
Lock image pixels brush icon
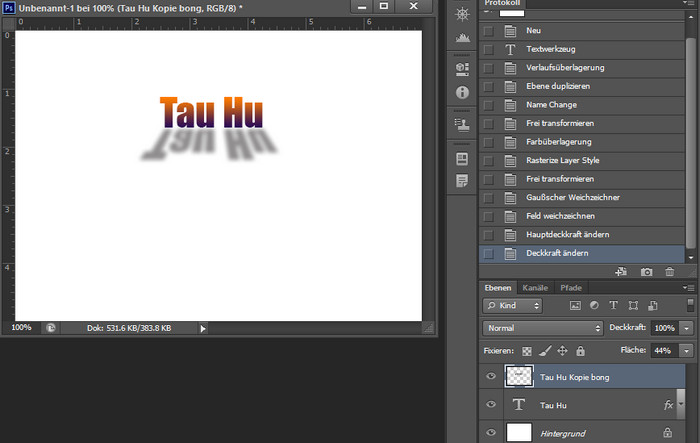[x=545, y=351]
